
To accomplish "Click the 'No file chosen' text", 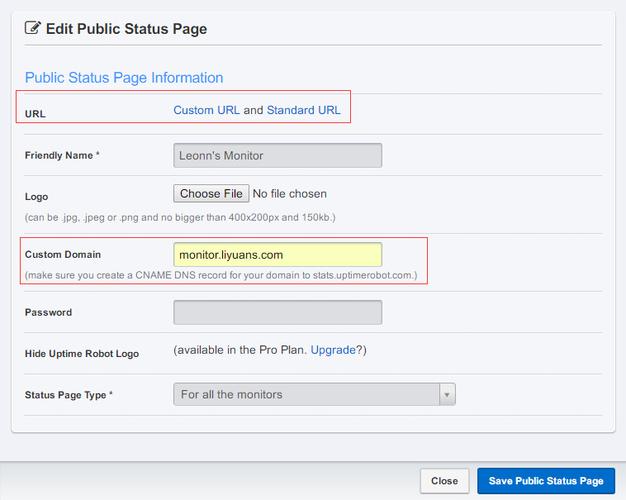I will point(290,194).
